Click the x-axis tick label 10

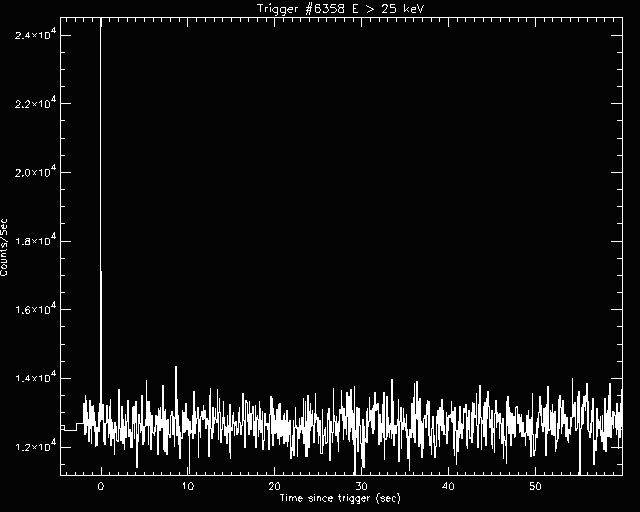tap(188, 486)
